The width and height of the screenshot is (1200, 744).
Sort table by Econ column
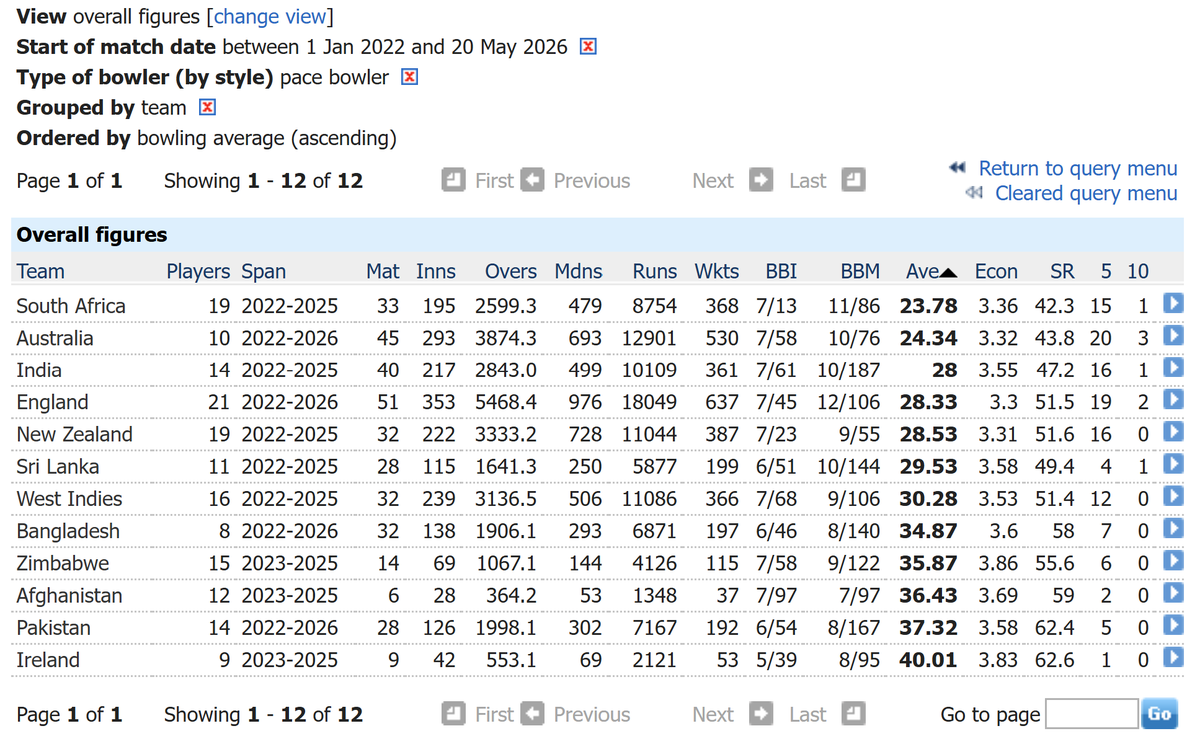[x=996, y=271]
